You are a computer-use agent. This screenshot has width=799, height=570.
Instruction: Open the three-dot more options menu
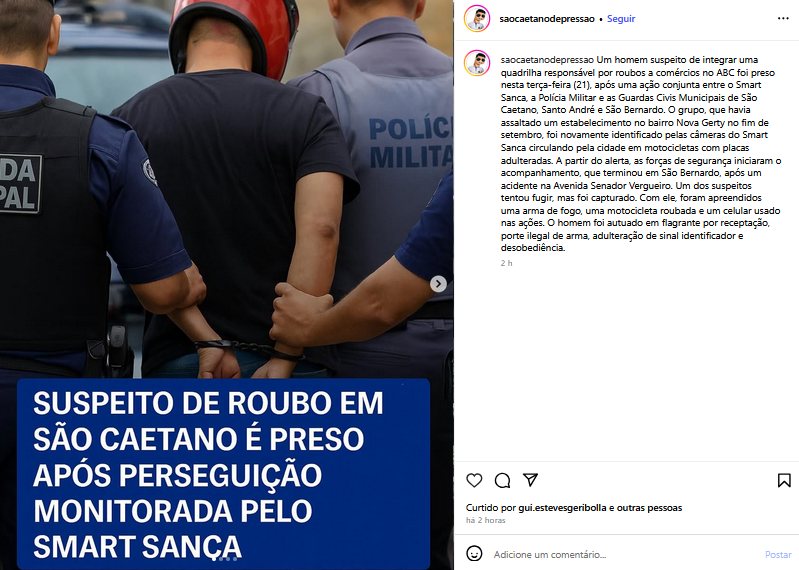(x=783, y=18)
